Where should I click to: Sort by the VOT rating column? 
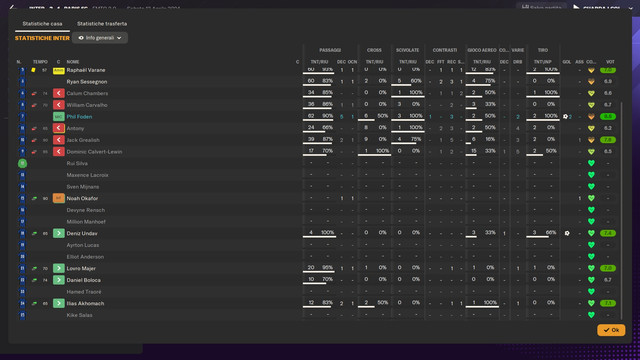point(610,62)
